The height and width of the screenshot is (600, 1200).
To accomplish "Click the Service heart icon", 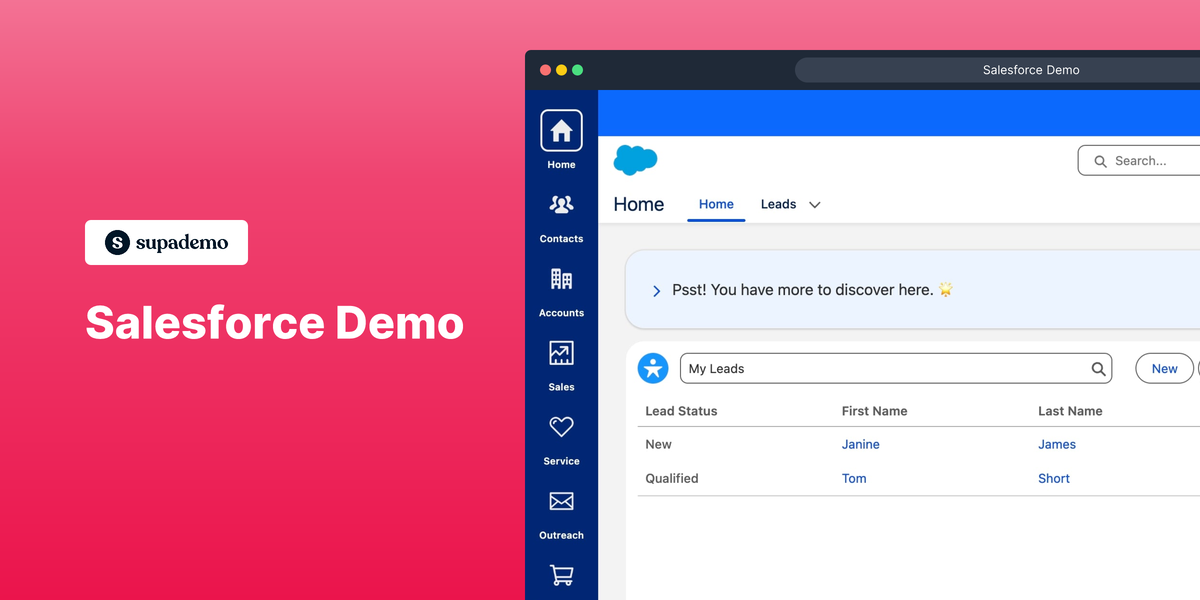I will [561, 428].
